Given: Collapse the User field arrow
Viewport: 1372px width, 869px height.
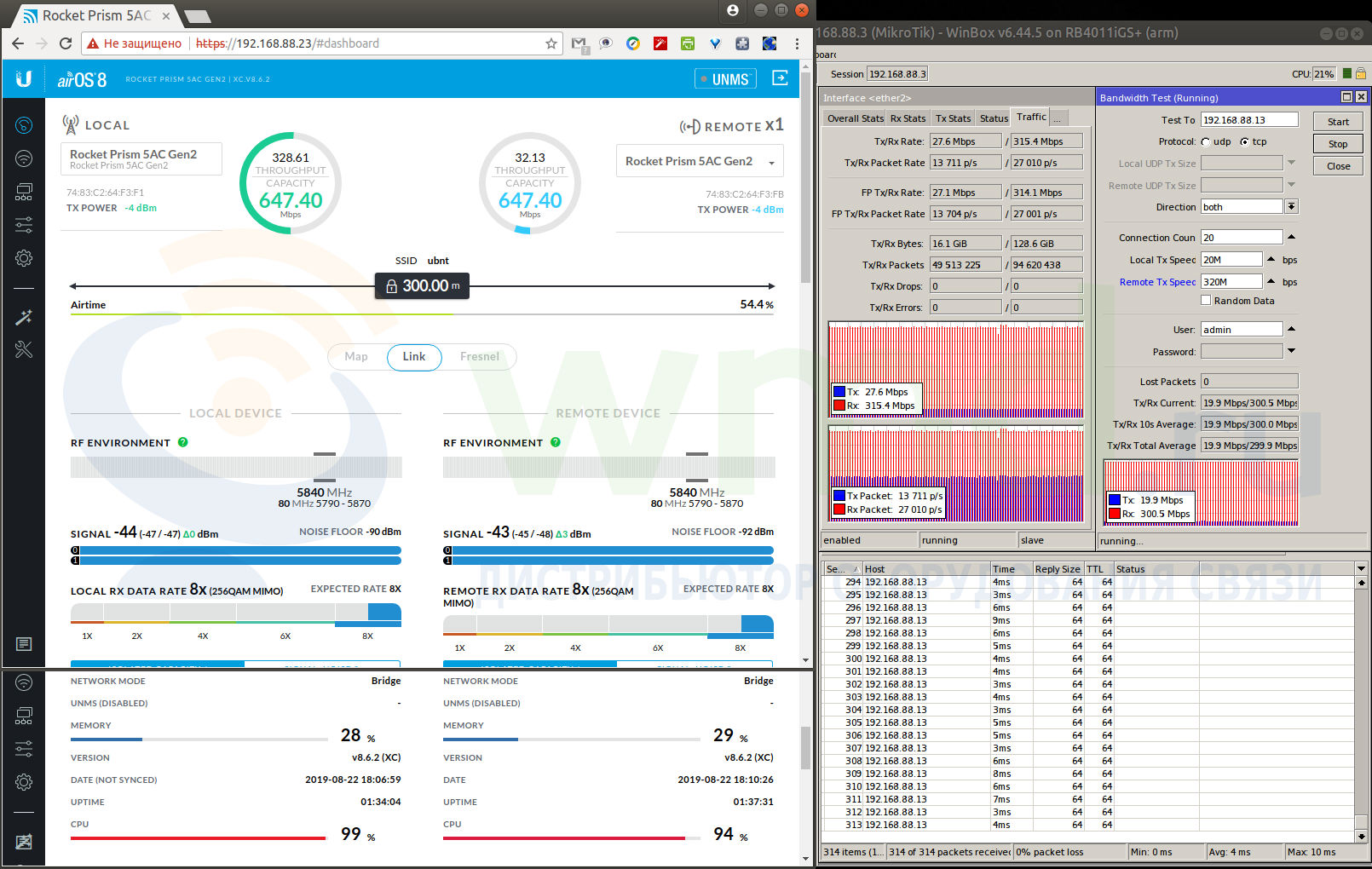Looking at the screenshot, I should [1291, 329].
